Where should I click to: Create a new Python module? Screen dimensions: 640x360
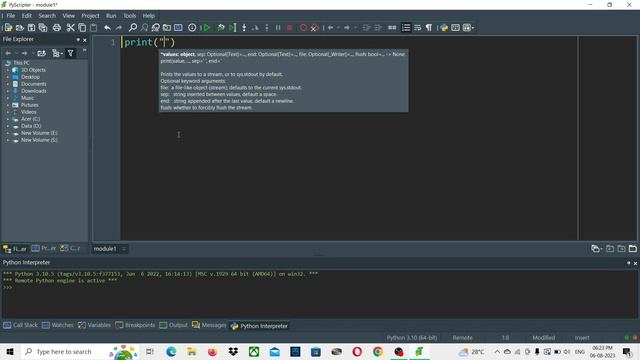(8, 28)
